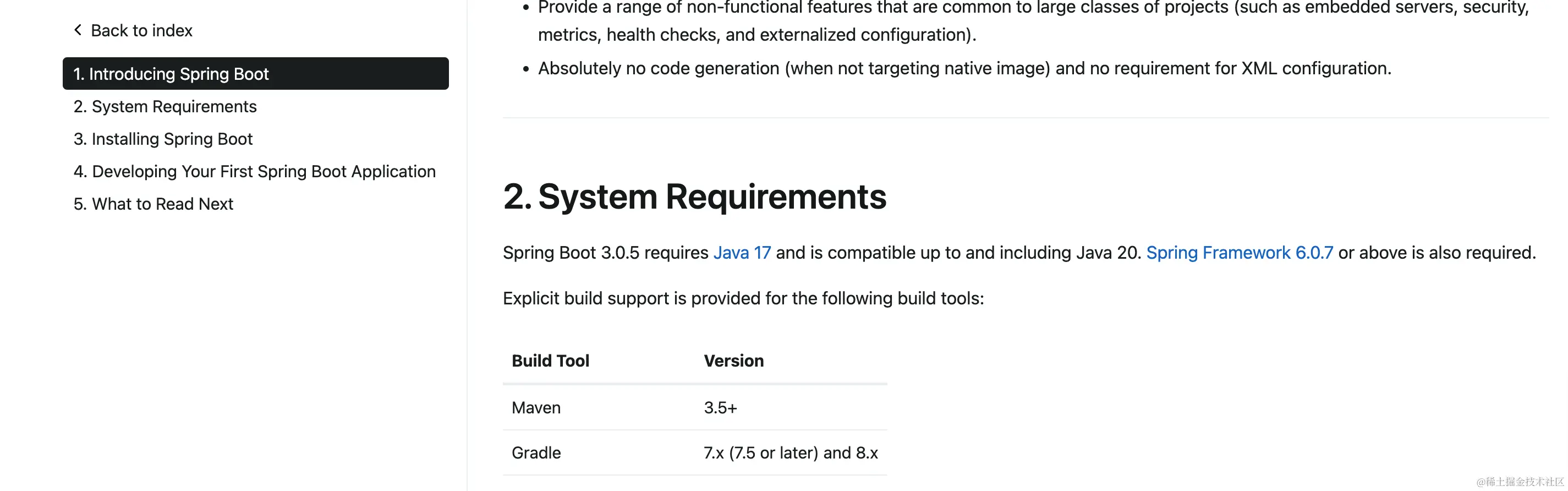The height and width of the screenshot is (491, 1568).
Task: Click the 'Build Tool' column header
Action: coord(550,361)
